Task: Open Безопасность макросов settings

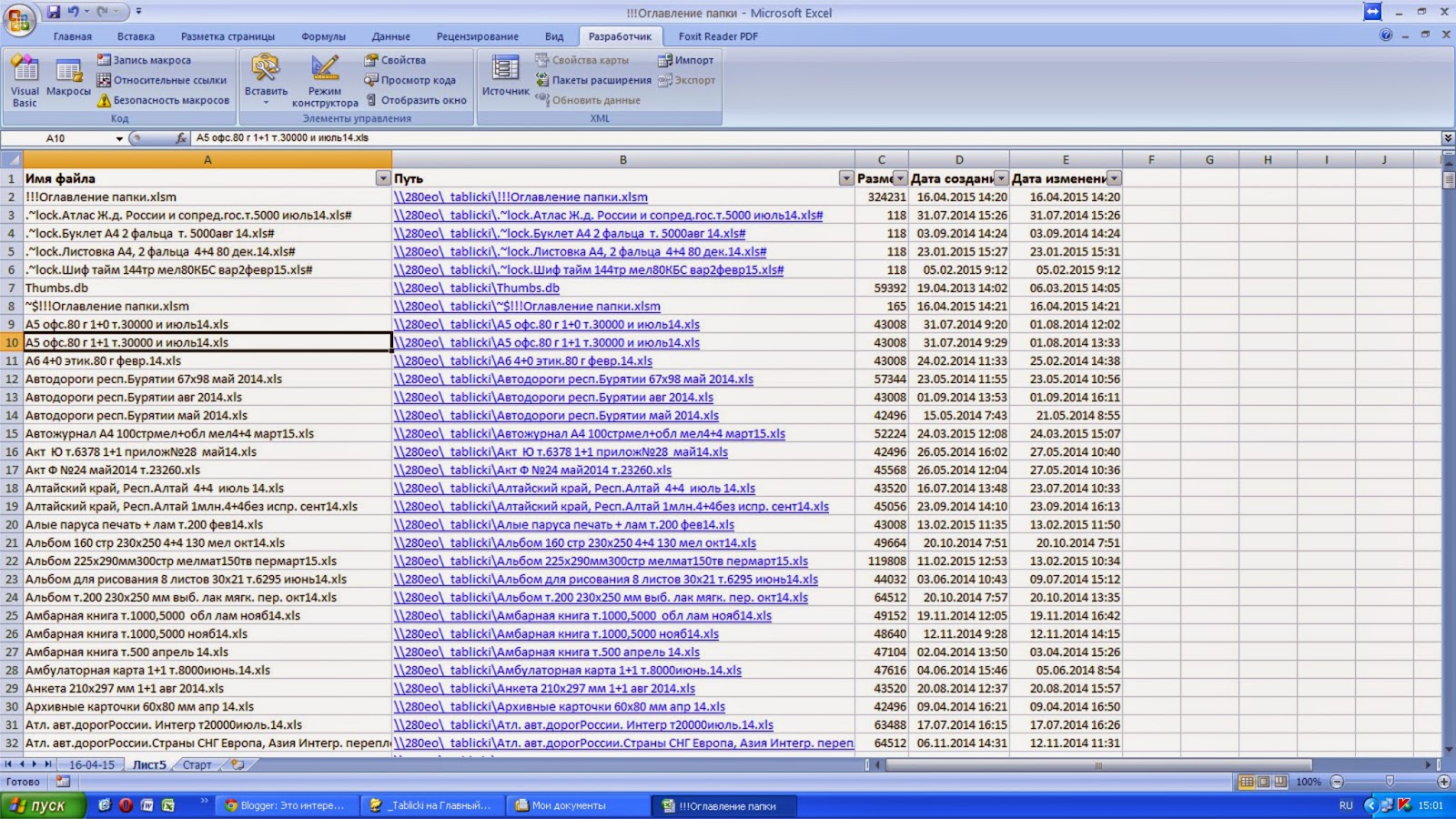Action: (163, 100)
